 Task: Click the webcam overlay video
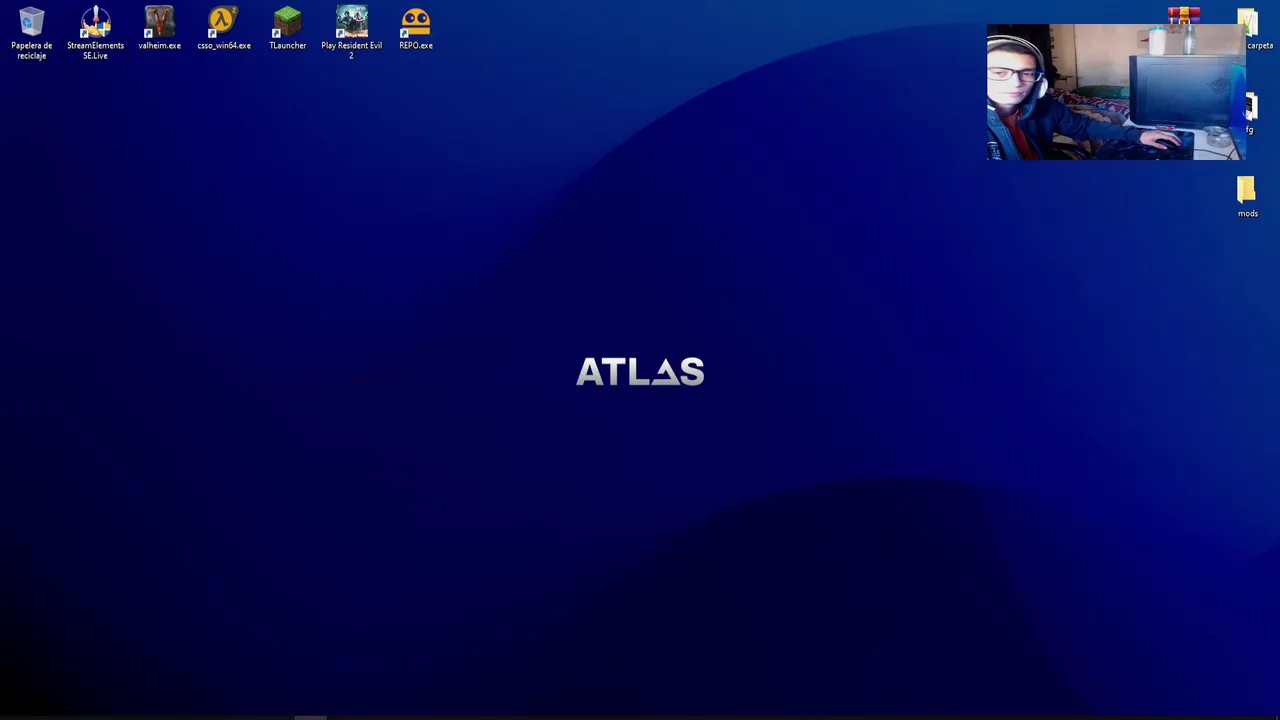(1116, 92)
